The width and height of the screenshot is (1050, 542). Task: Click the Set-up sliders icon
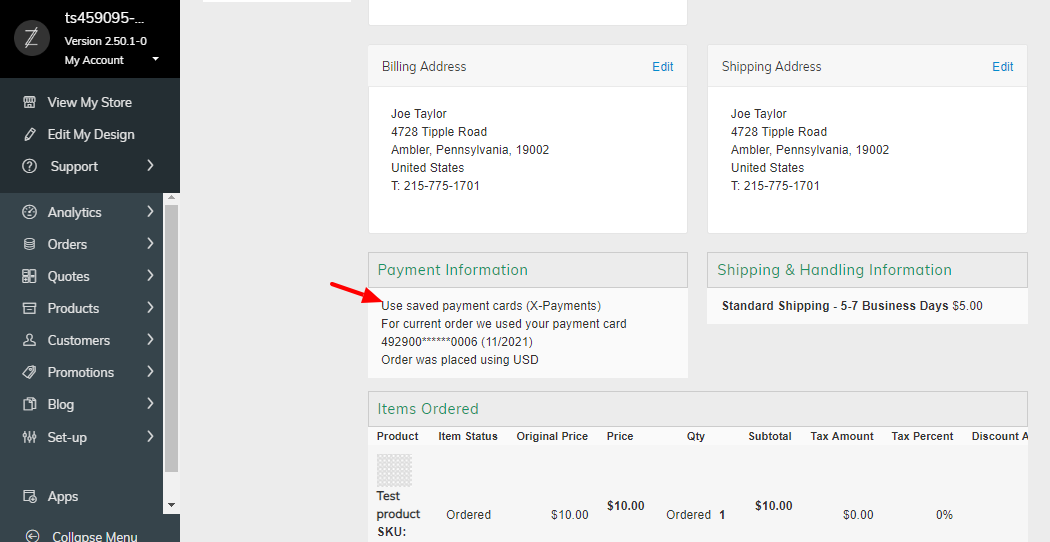click(29, 437)
